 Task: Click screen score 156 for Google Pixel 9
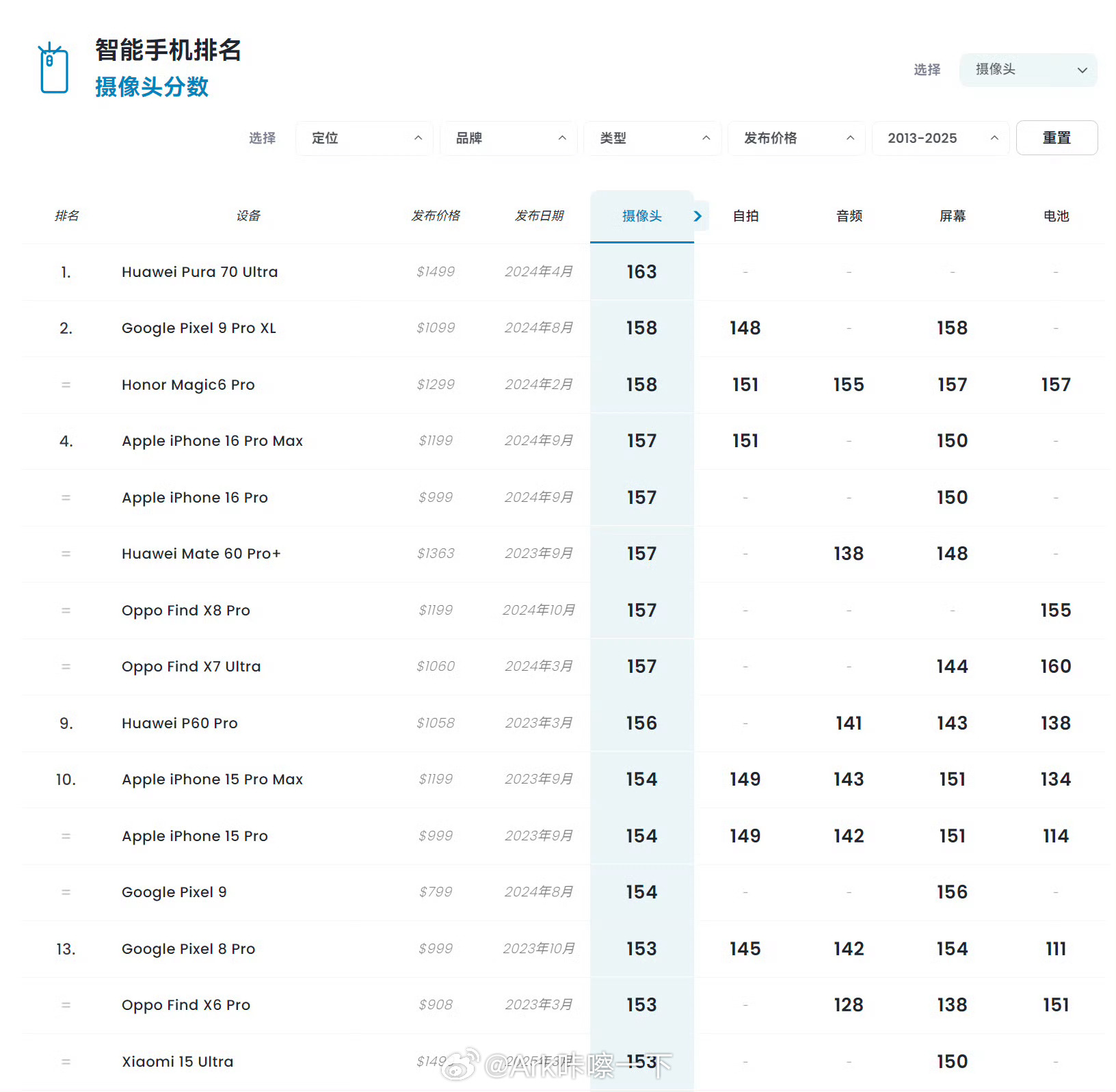coord(953,892)
